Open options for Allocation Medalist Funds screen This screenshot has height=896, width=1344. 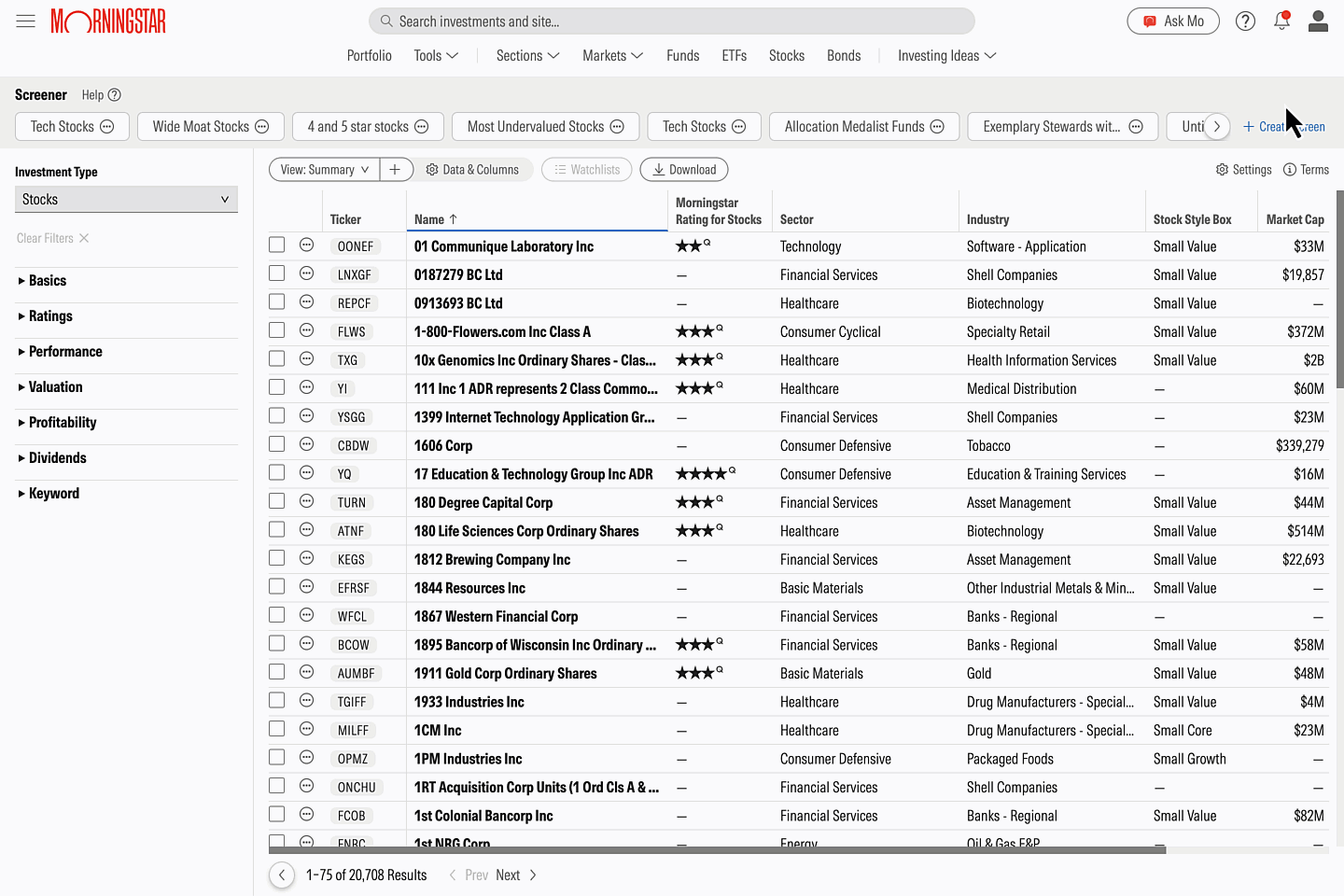(937, 127)
